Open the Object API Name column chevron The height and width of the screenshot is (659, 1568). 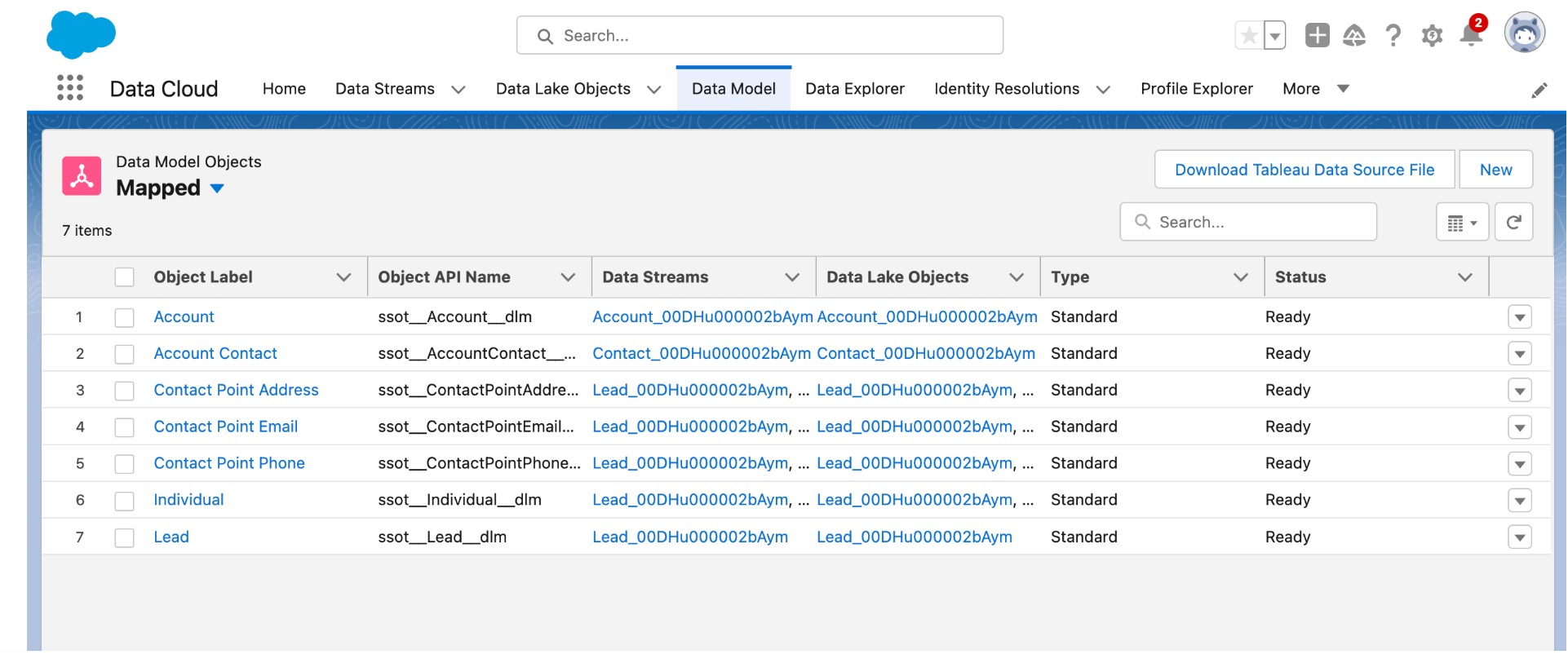click(568, 277)
